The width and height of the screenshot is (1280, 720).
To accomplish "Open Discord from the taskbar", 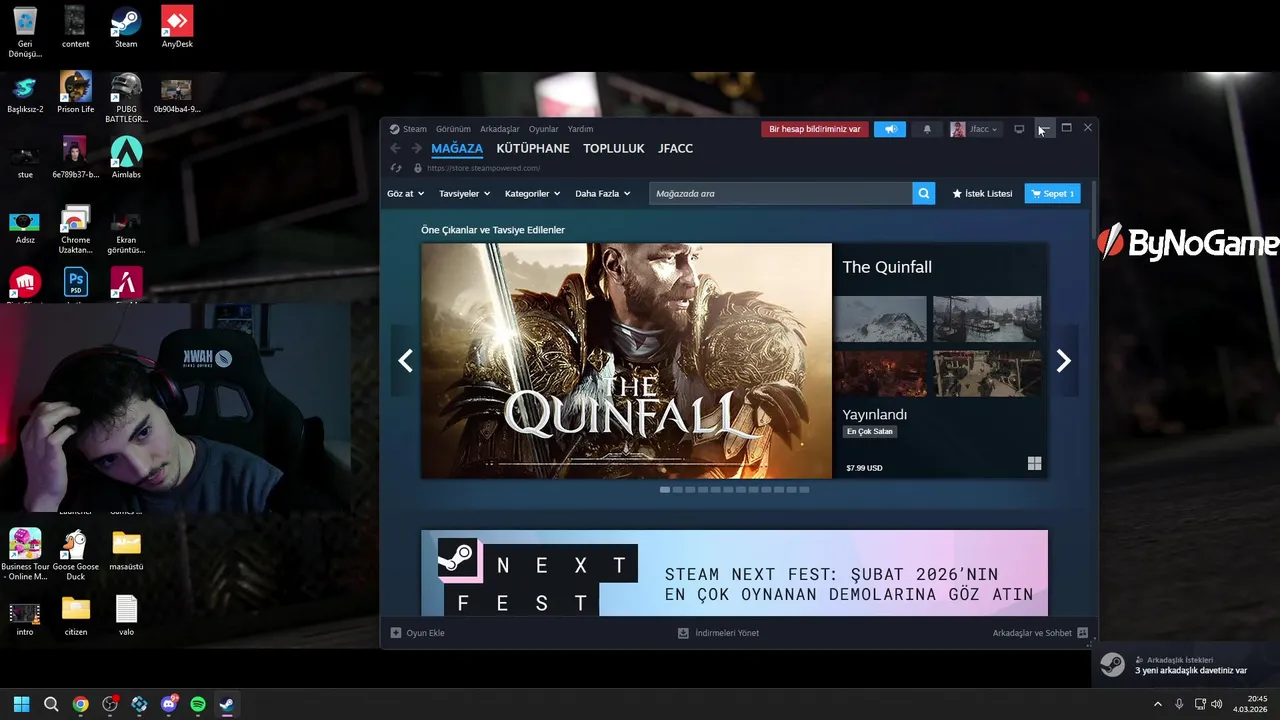I will (168, 704).
